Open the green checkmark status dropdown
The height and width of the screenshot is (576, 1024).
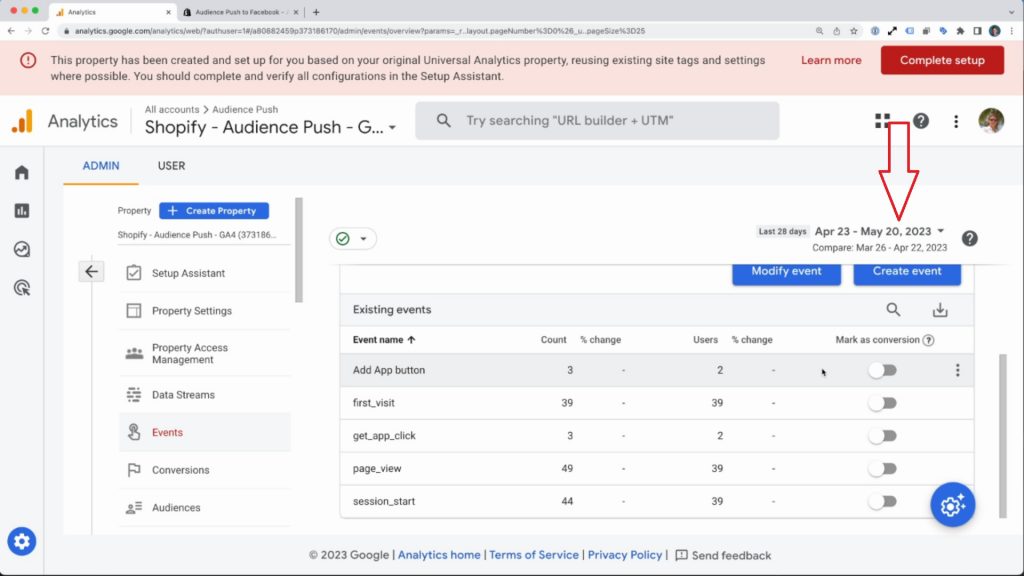(x=352, y=239)
